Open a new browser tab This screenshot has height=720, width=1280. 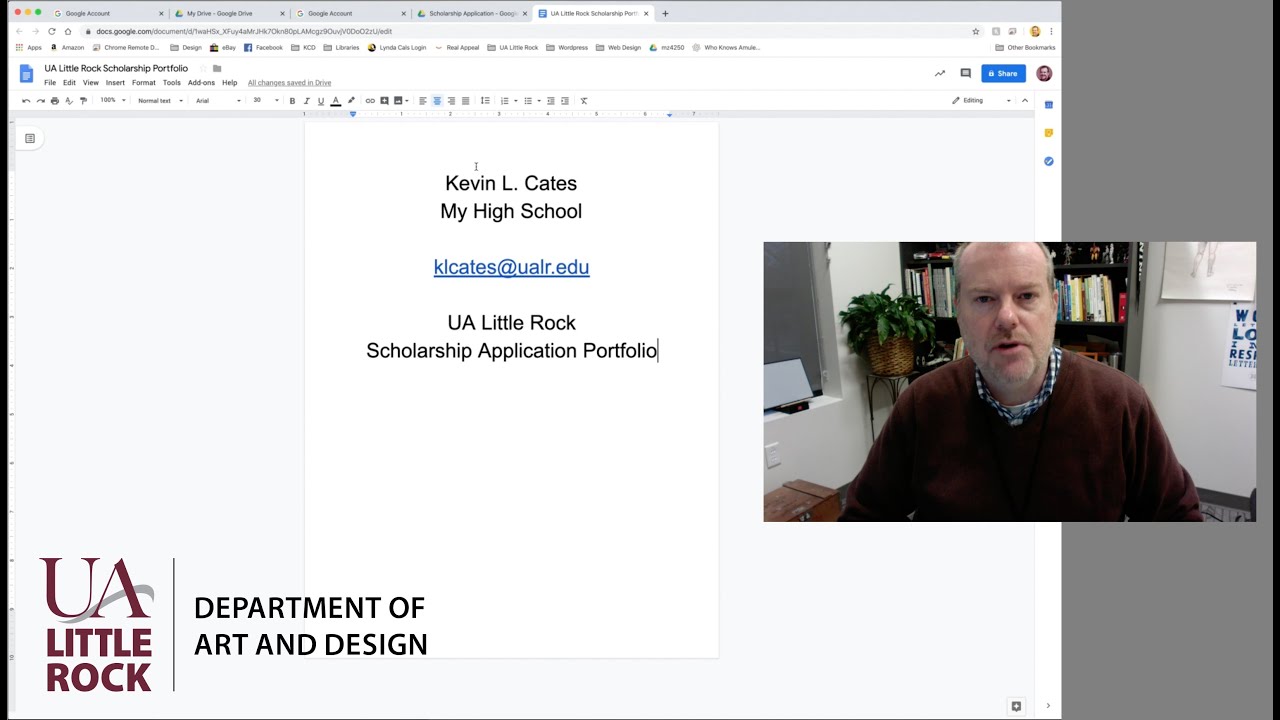pyautogui.click(x=665, y=14)
